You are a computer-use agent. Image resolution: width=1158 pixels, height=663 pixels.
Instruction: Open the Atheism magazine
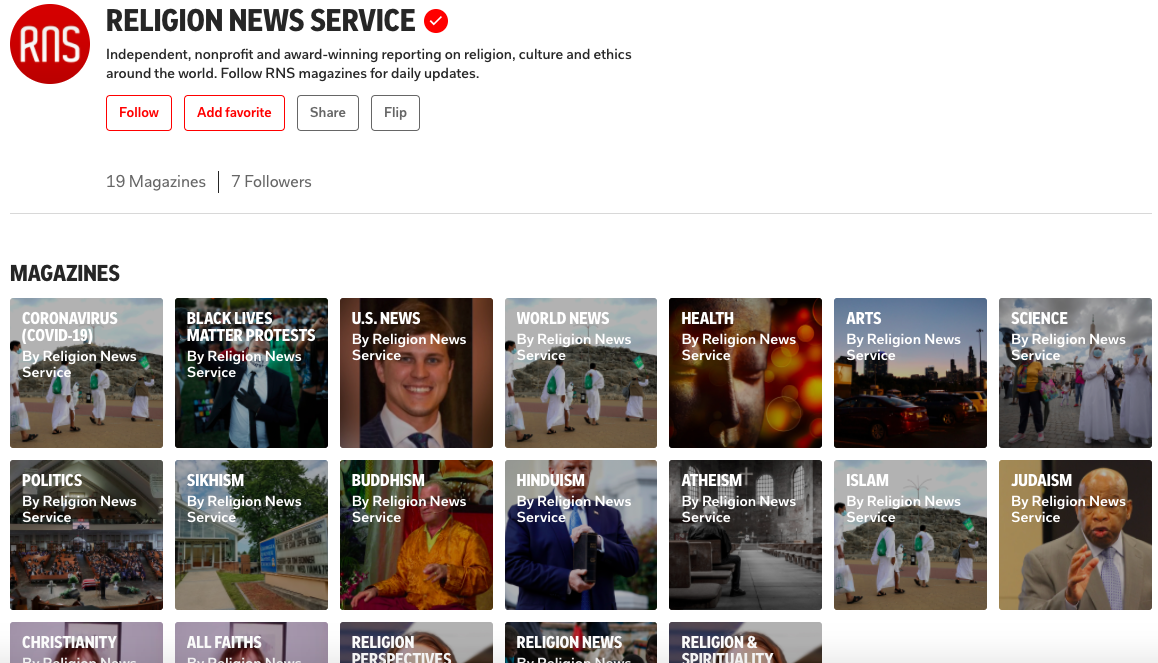745,534
